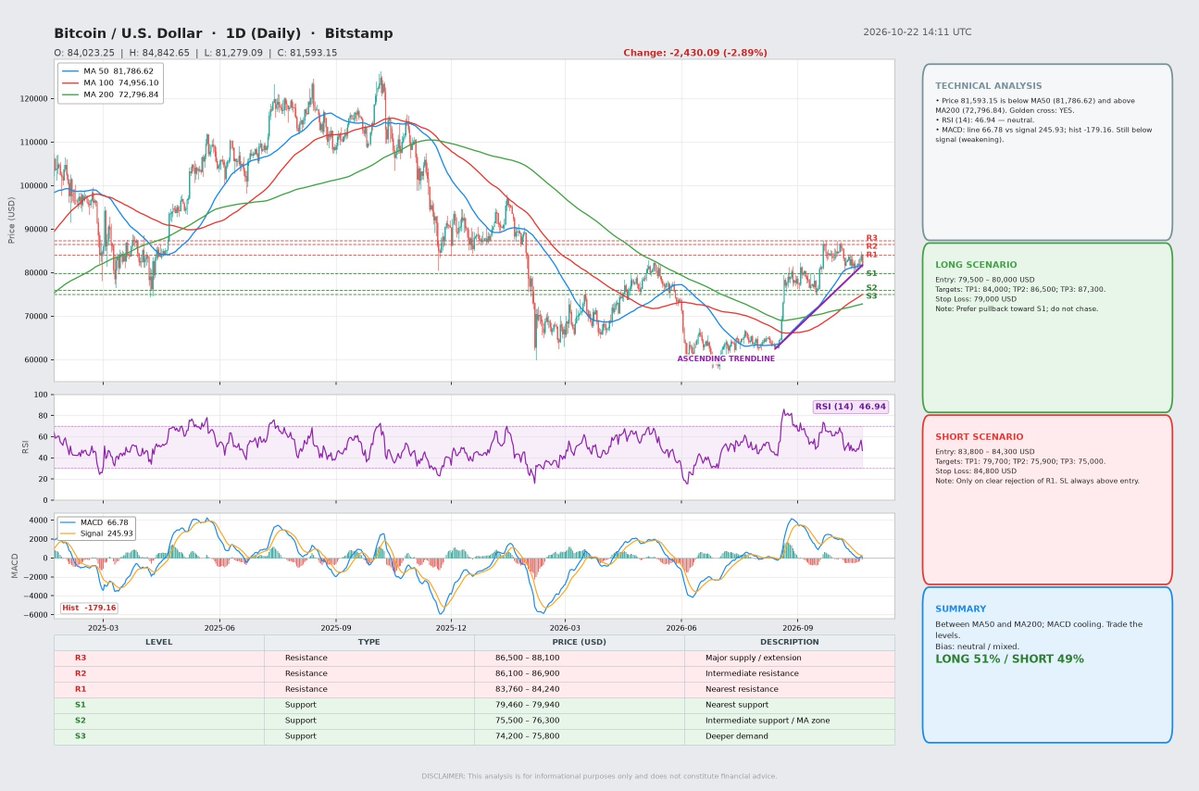Click the Price (USD) axis title
Image resolution: width=1199 pixels, height=791 pixels.
(11, 220)
